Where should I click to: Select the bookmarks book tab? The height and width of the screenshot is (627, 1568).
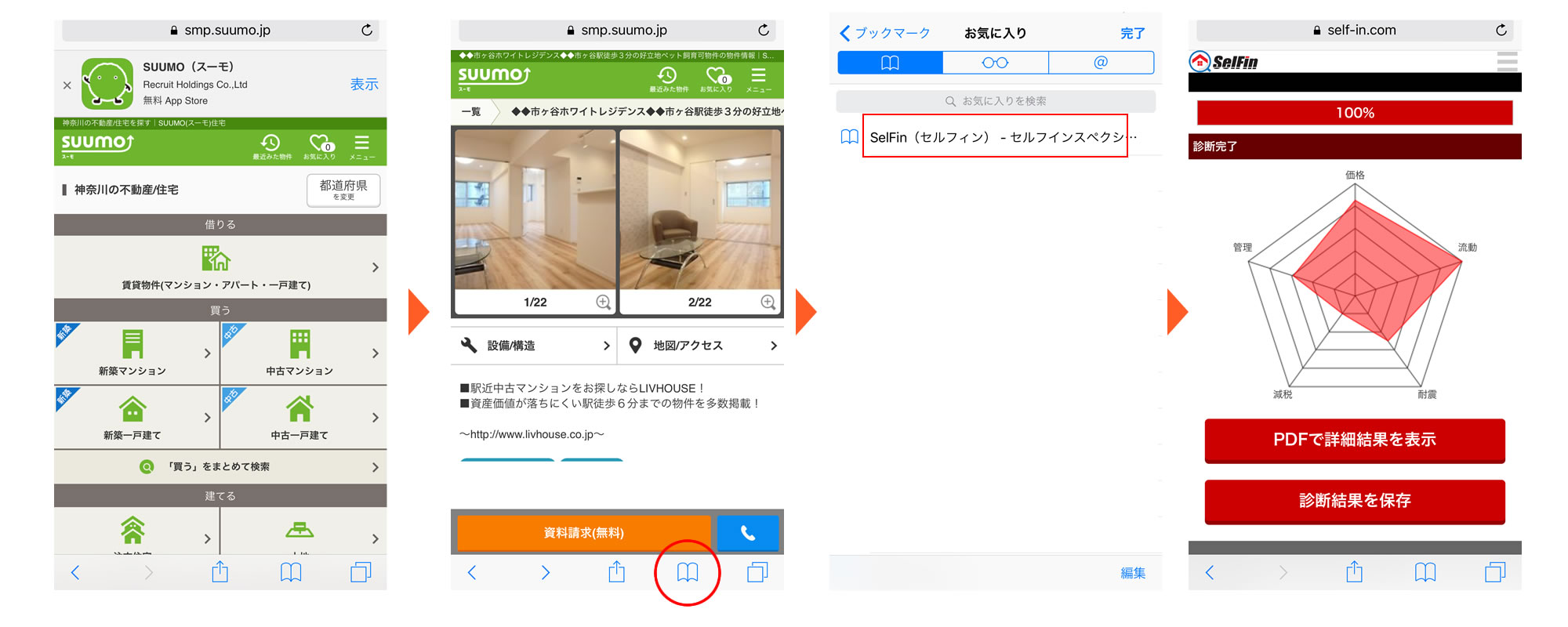click(x=891, y=63)
